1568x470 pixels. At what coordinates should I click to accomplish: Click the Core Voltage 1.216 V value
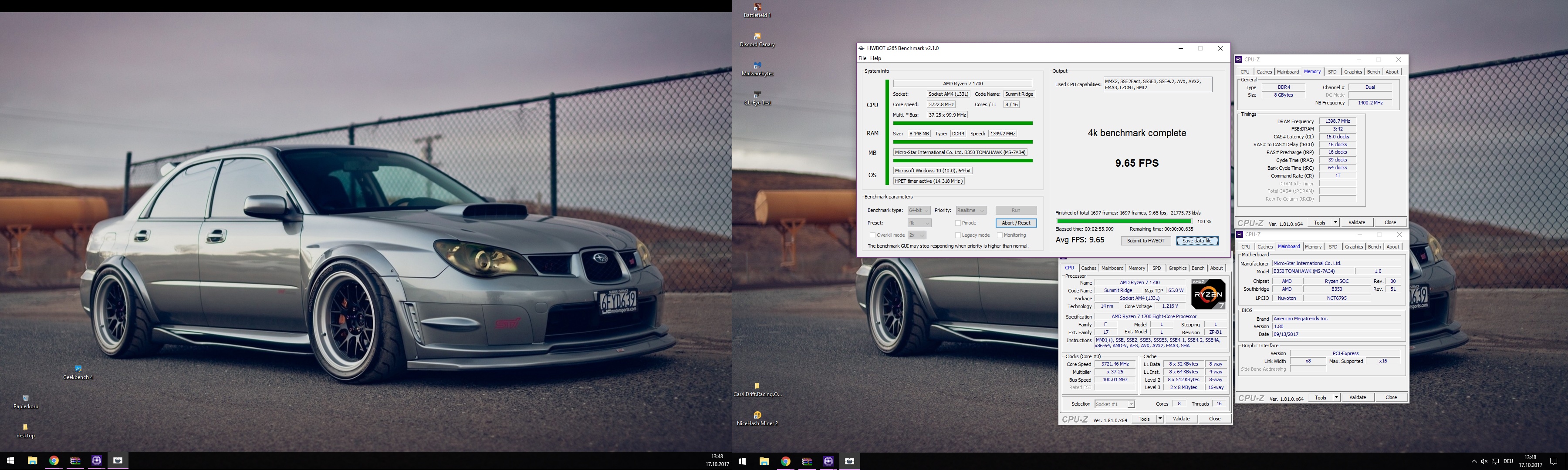[x=1170, y=306]
